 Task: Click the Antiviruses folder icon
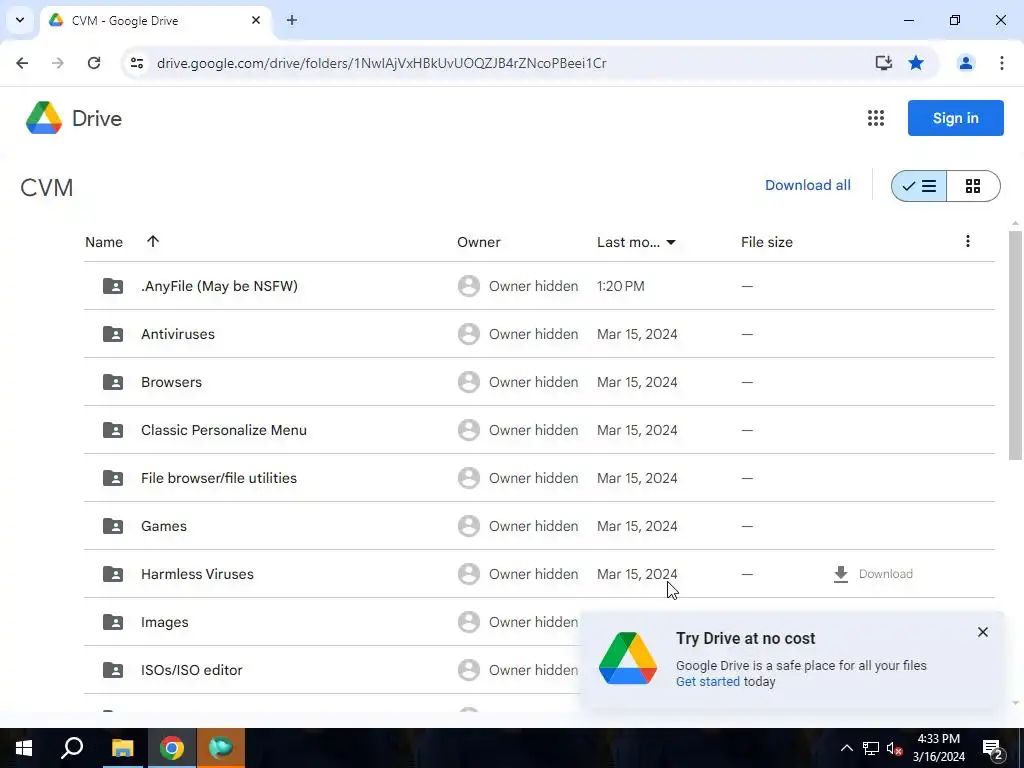(x=113, y=334)
